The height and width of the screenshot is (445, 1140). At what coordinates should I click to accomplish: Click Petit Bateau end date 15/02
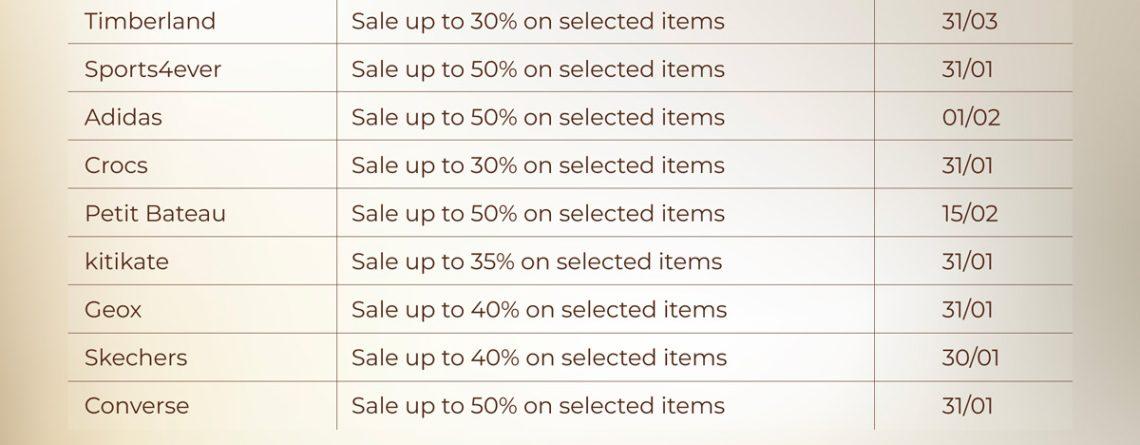pyautogui.click(x=969, y=213)
